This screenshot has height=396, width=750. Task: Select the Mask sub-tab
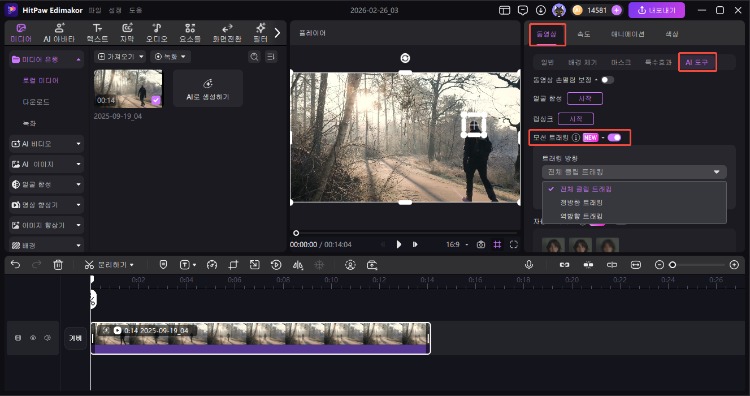[x=621, y=62]
